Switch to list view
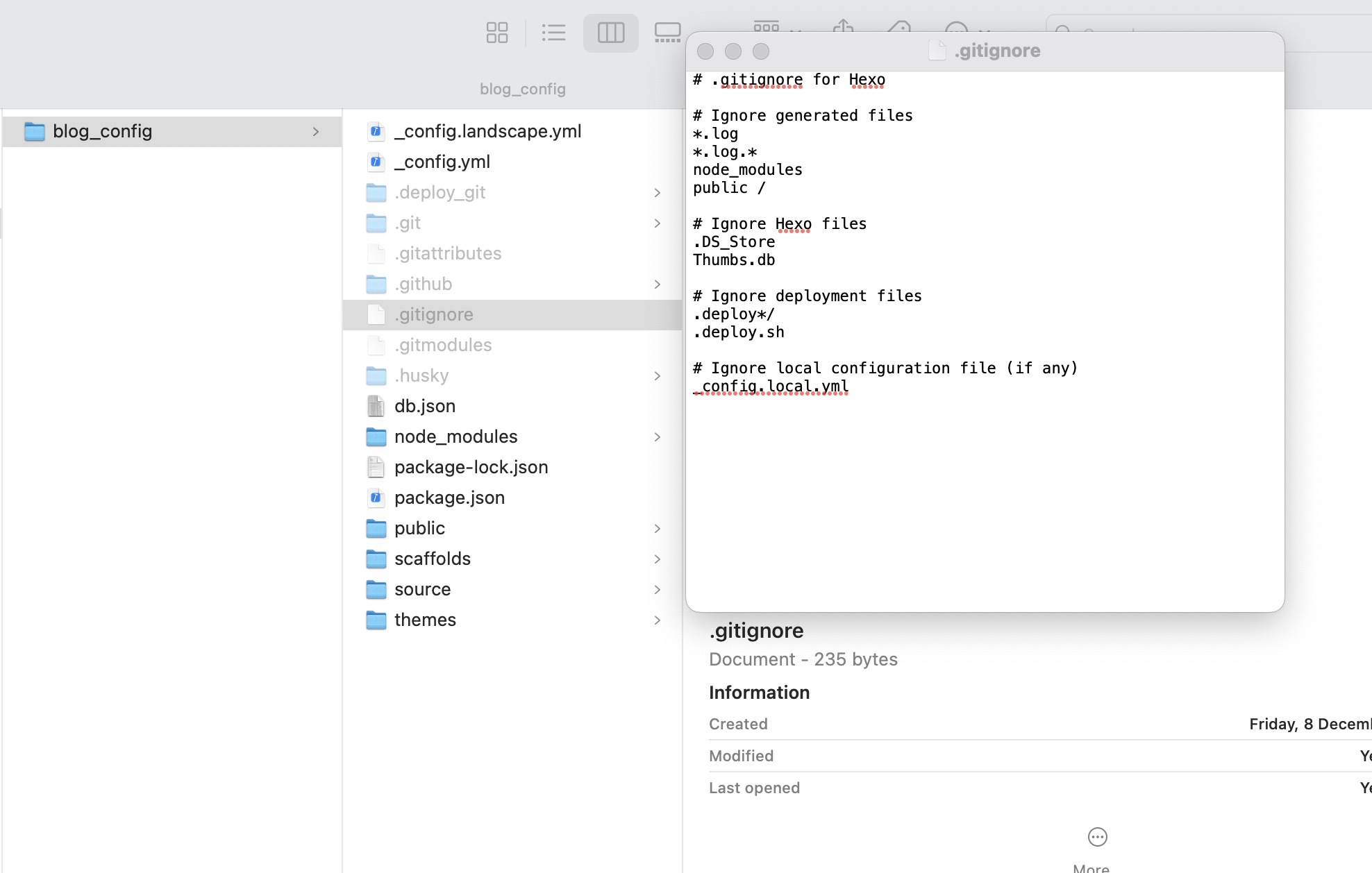The height and width of the screenshot is (873, 1372). [553, 33]
